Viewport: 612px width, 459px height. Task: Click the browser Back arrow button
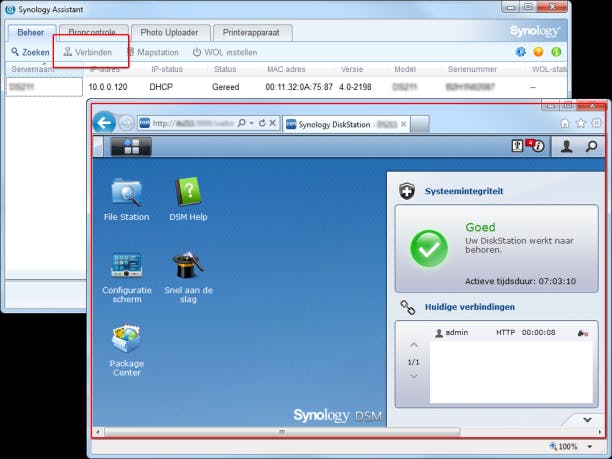[x=105, y=123]
